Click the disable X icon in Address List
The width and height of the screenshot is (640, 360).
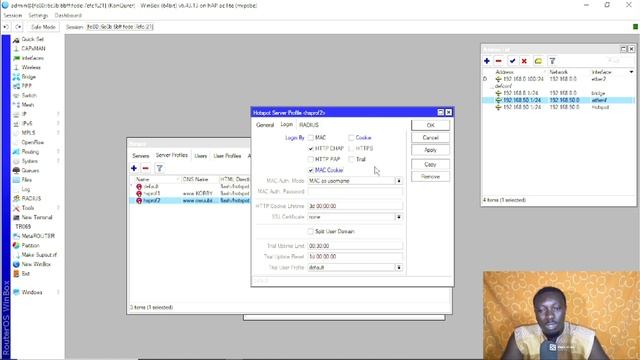[x=524, y=61]
